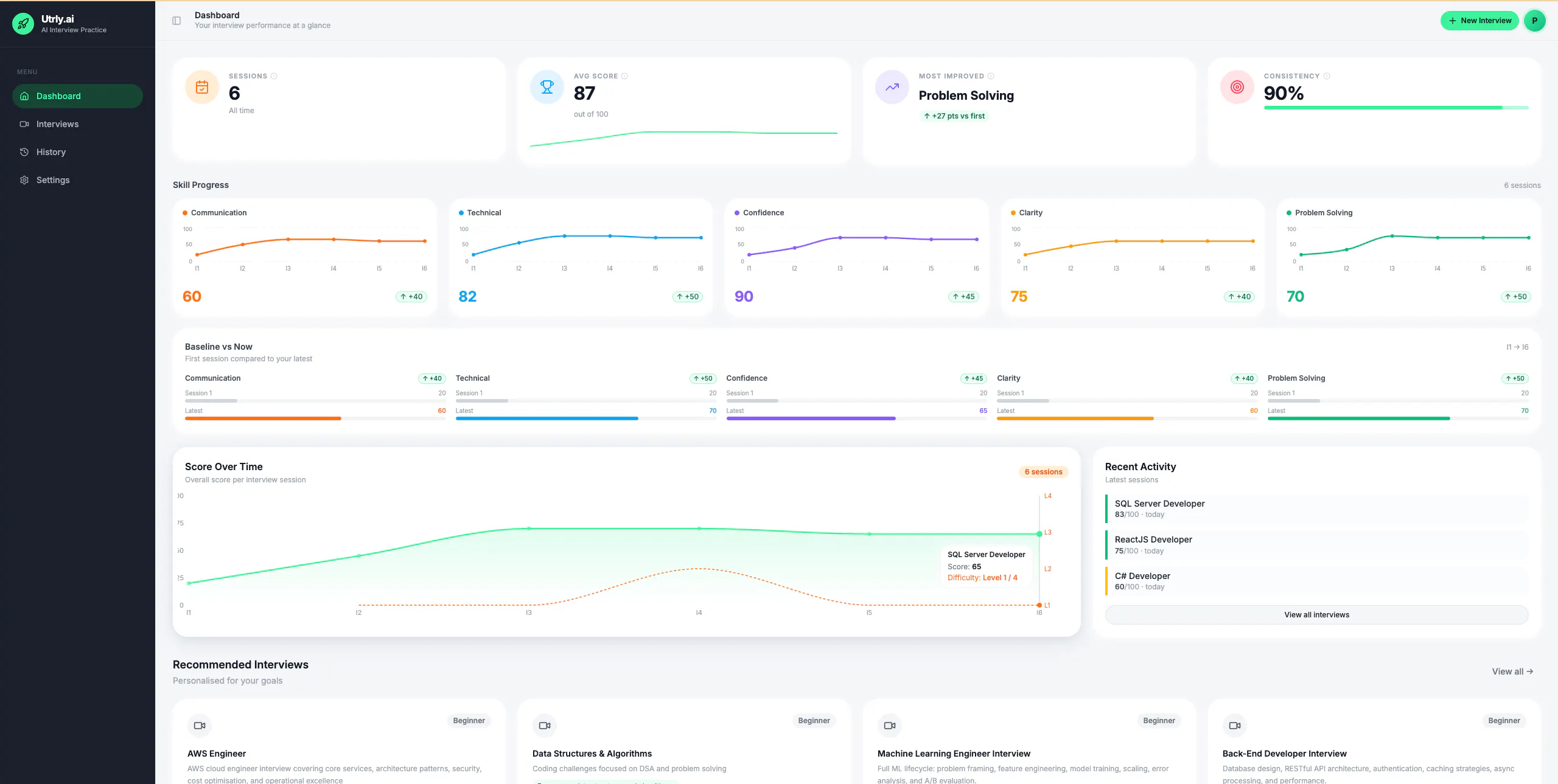The width and height of the screenshot is (1558, 784).
Task: Click the '6 sessions' orange badge
Action: [x=1043, y=472]
